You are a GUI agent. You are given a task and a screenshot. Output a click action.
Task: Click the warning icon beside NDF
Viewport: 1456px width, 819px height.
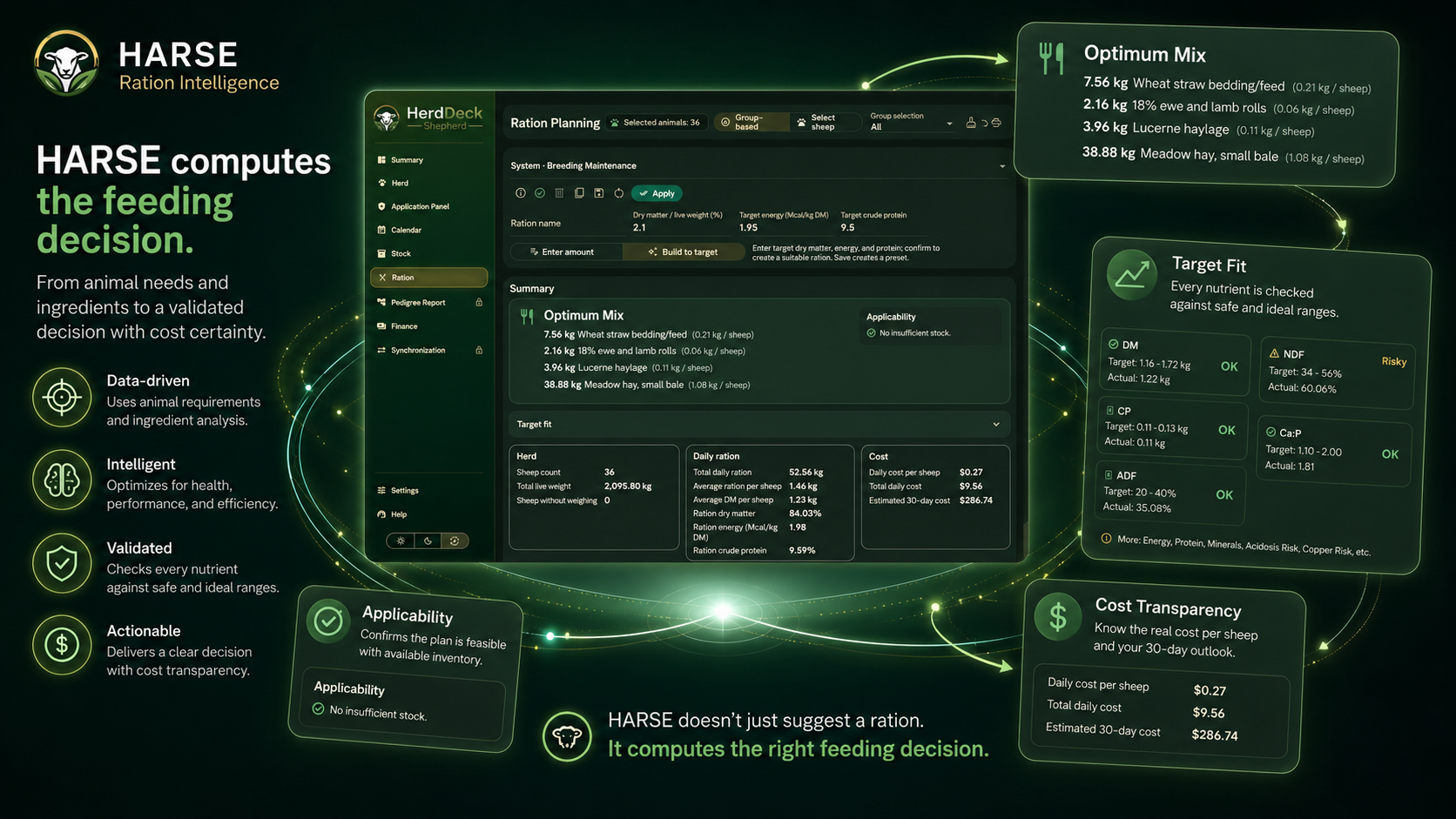(x=1274, y=353)
